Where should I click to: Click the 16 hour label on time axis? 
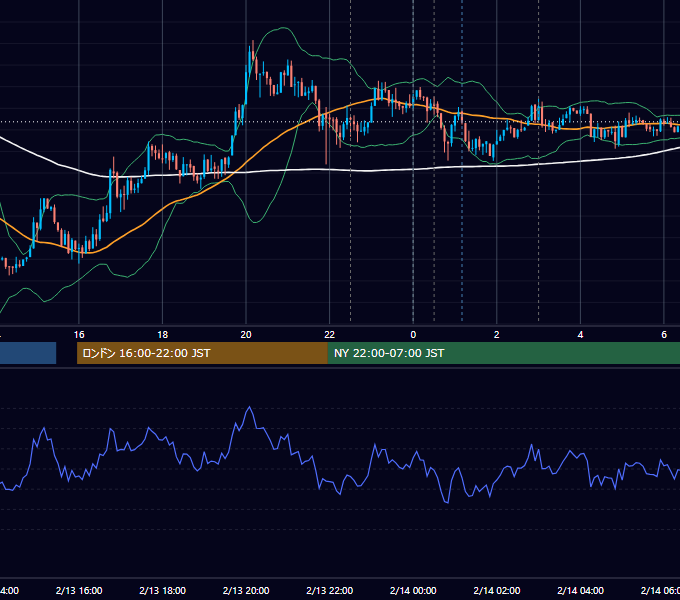coord(79,335)
